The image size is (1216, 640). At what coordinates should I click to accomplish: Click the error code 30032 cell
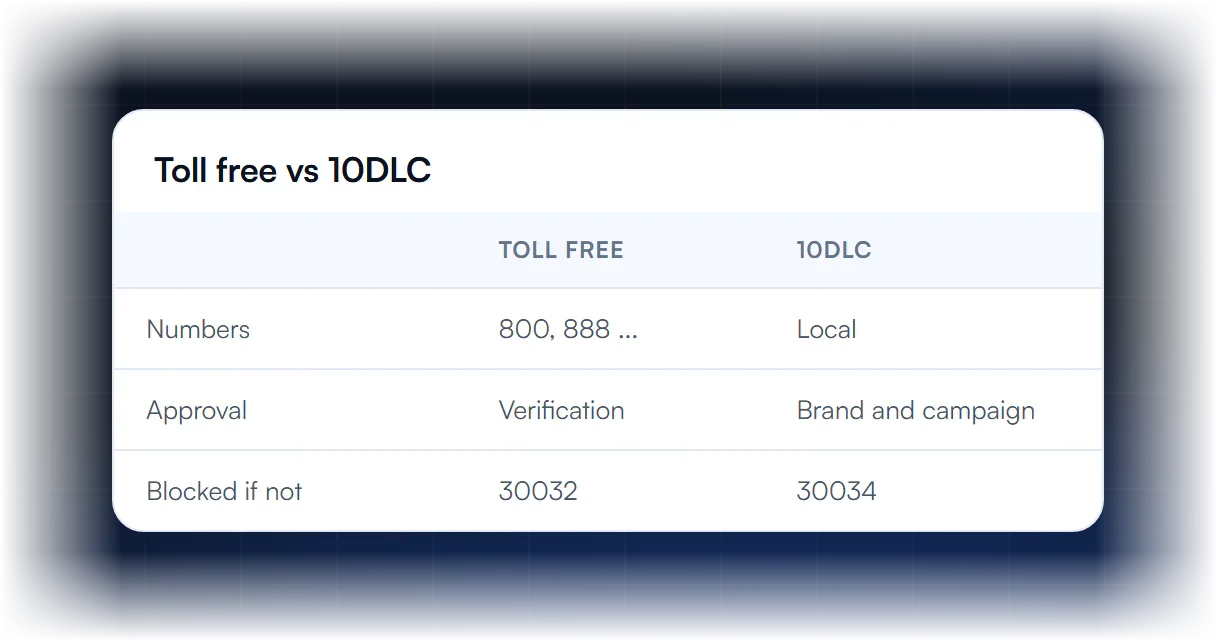click(x=538, y=491)
